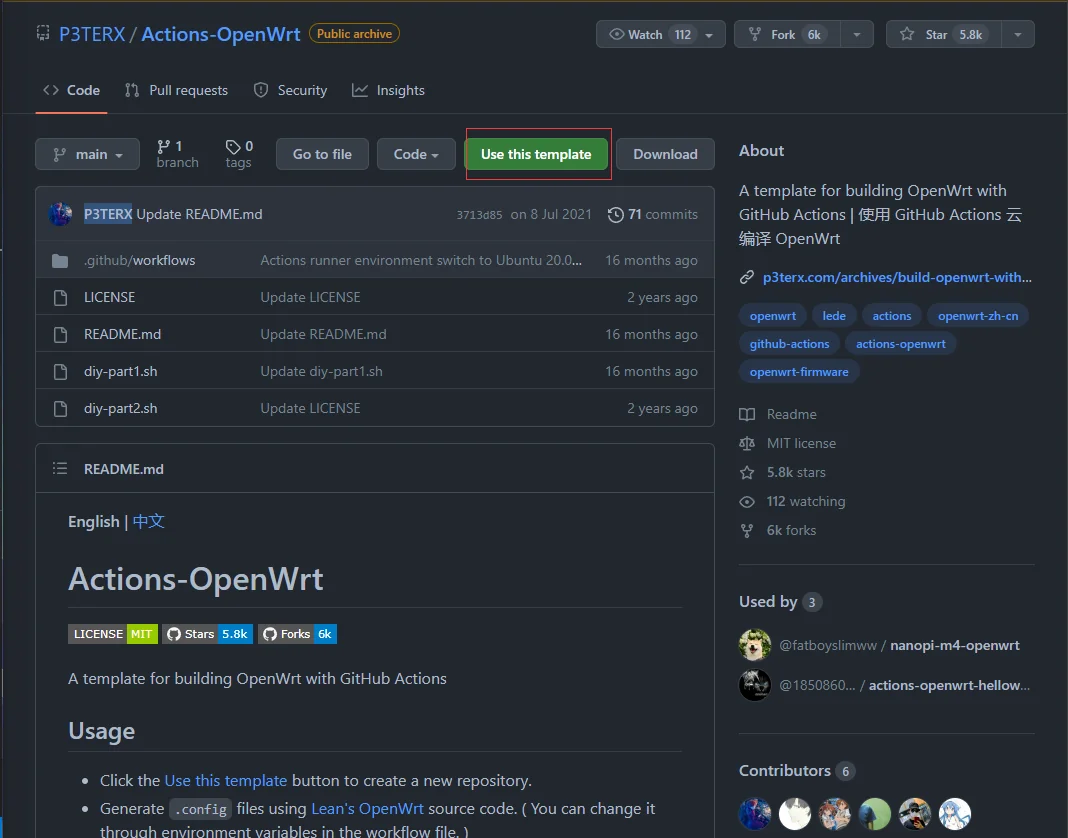Open the Used by section heading
1068x838 pixels.
click(x=781, y=602)
